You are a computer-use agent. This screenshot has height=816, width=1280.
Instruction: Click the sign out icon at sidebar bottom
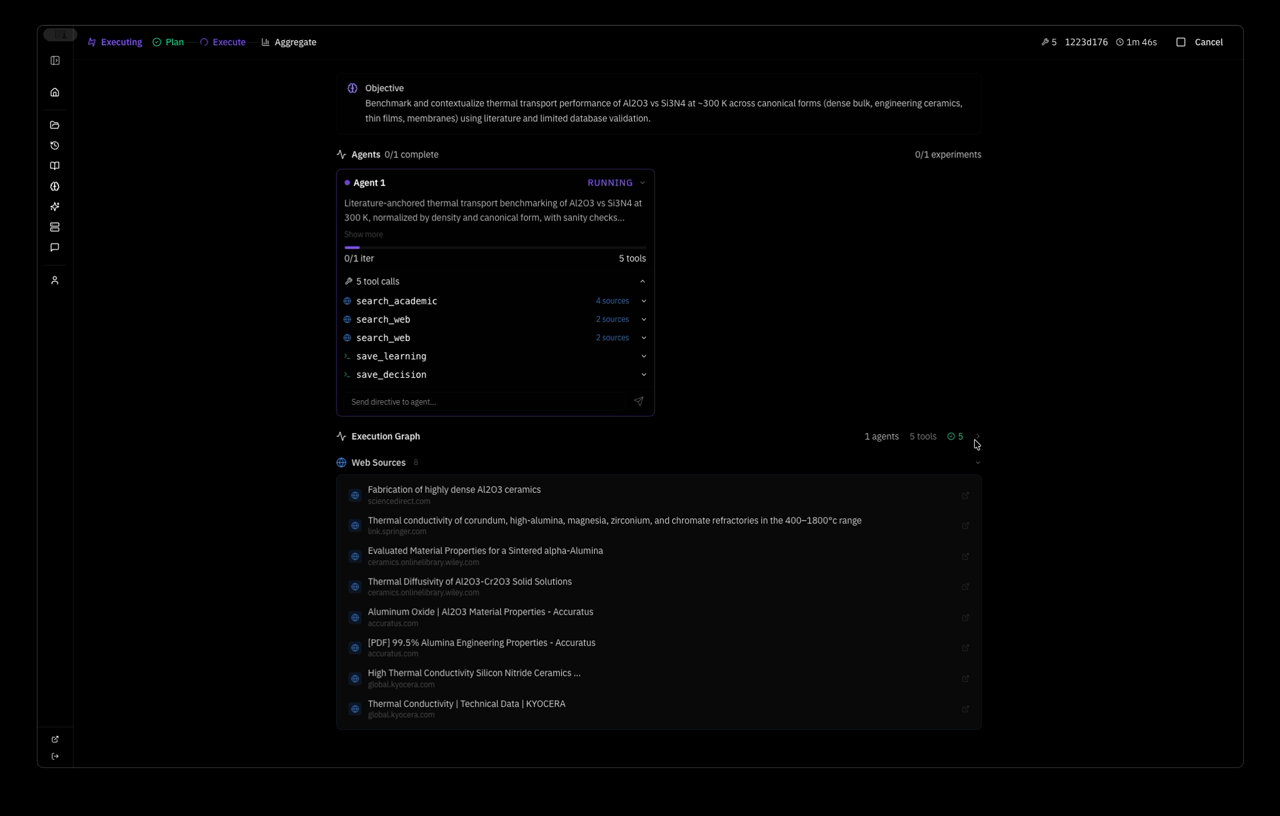pyautogui.click(x=55, y=757)
